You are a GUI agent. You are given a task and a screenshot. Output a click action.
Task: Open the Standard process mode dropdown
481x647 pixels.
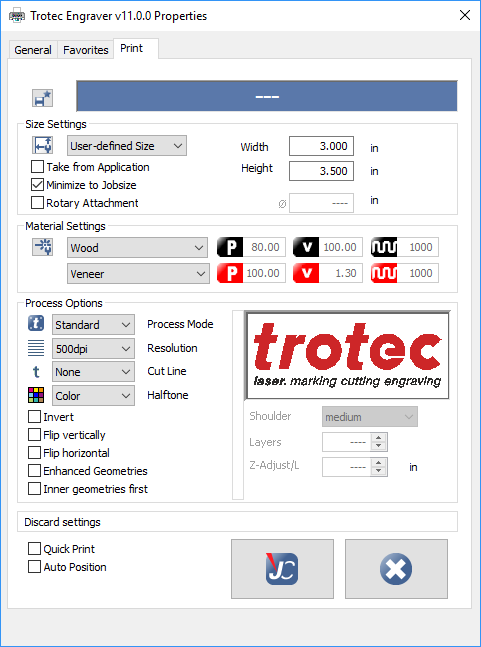[x=93, y=325]
